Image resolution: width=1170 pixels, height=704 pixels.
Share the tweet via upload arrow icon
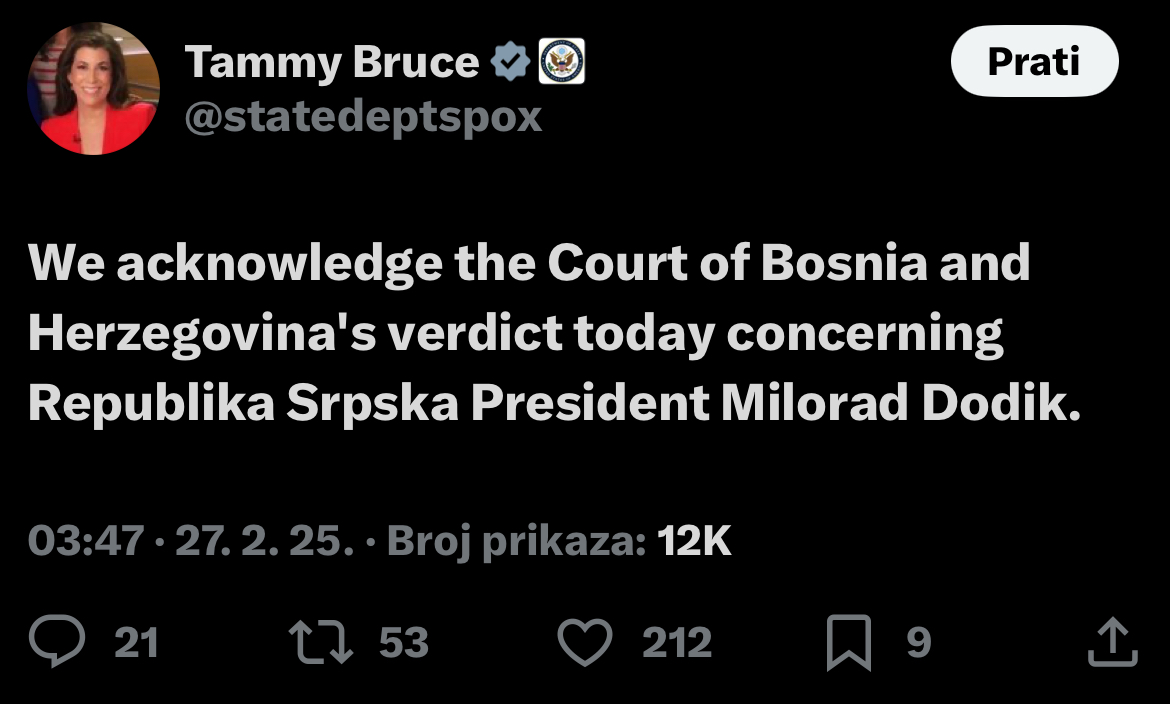click(x=1113, y=641)
